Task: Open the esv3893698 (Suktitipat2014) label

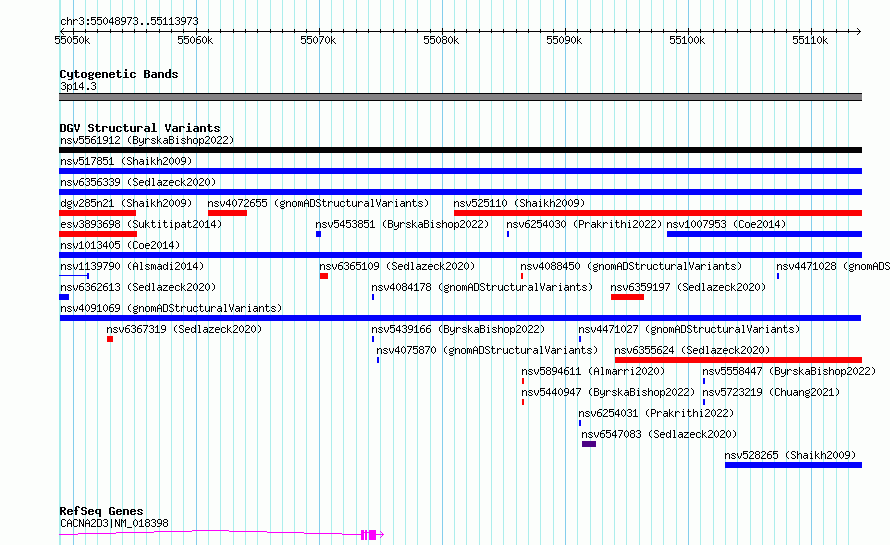Action: tap(141, 224)
